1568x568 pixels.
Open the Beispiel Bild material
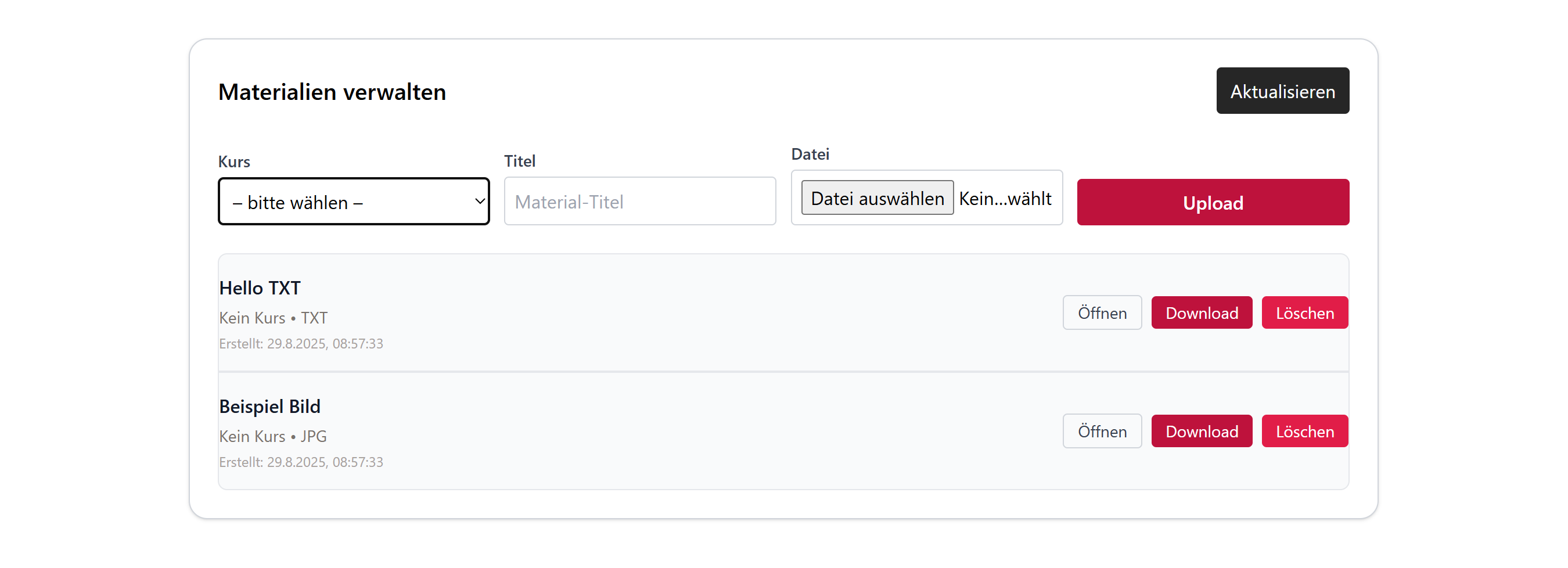pos(1101,431)
